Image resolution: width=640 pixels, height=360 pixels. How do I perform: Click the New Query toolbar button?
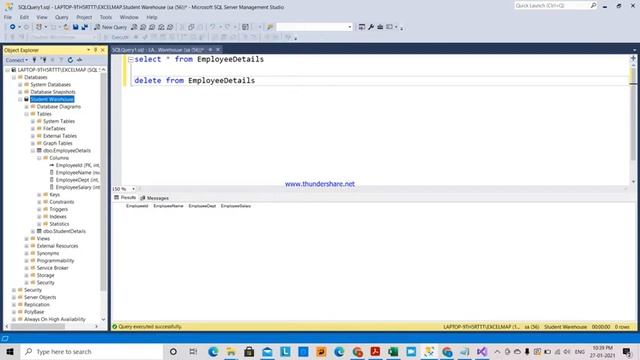click(111, 27)
